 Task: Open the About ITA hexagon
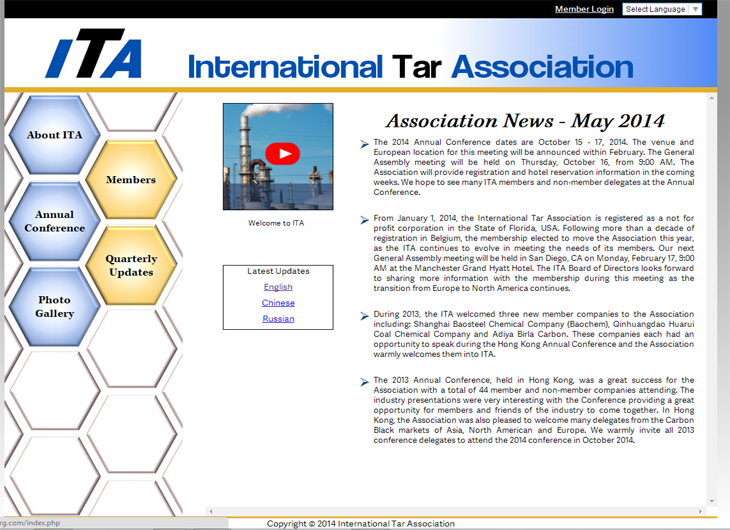(54, 135)
